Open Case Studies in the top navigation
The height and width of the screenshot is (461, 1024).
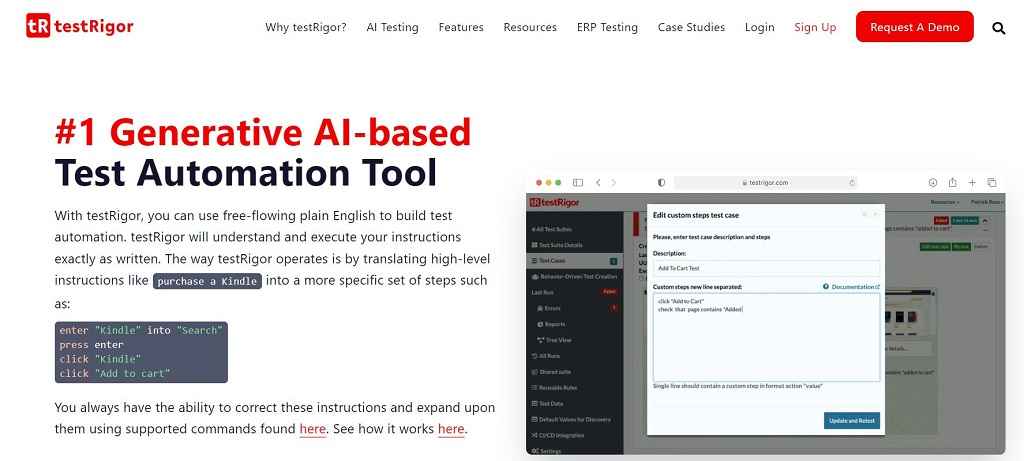click(692, 27)
